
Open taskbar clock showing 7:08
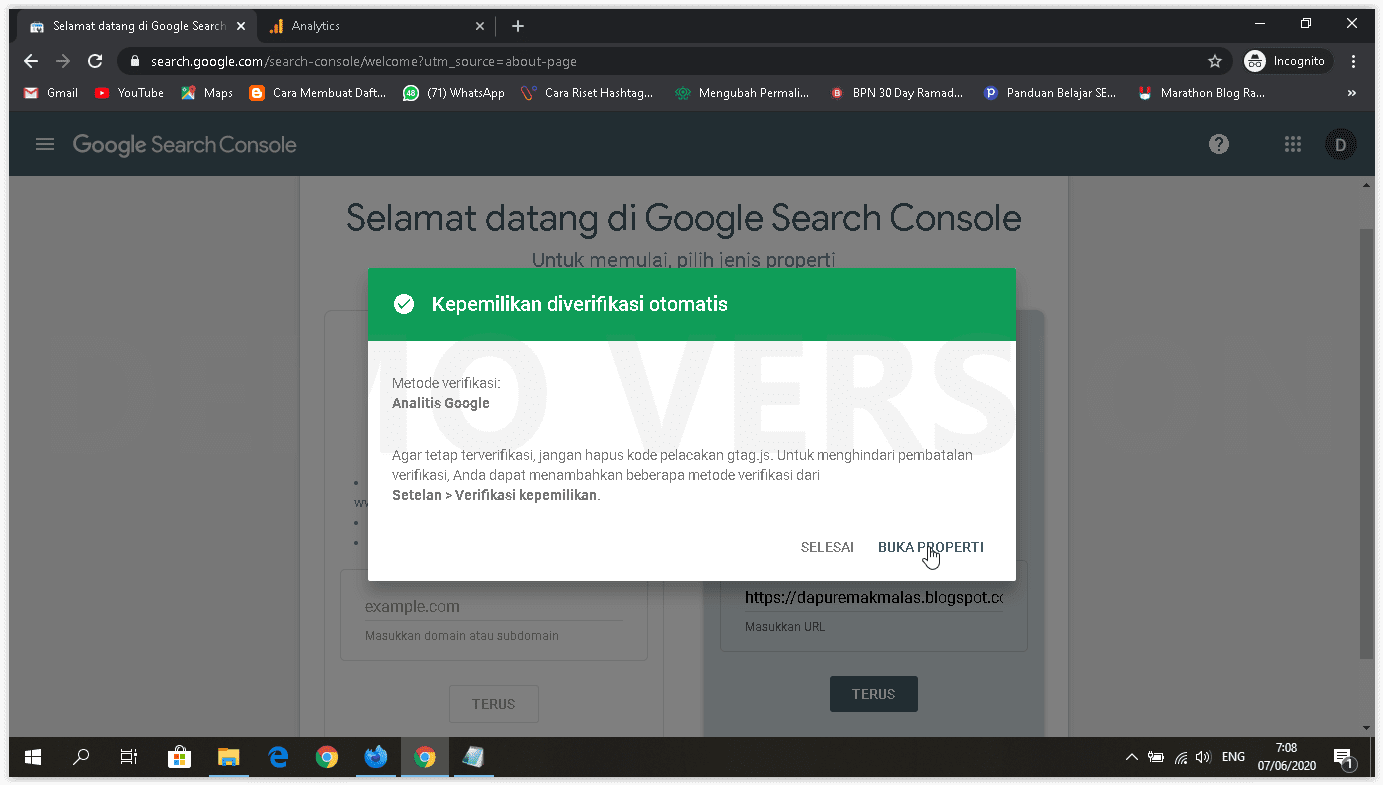tap(1286, 757)
